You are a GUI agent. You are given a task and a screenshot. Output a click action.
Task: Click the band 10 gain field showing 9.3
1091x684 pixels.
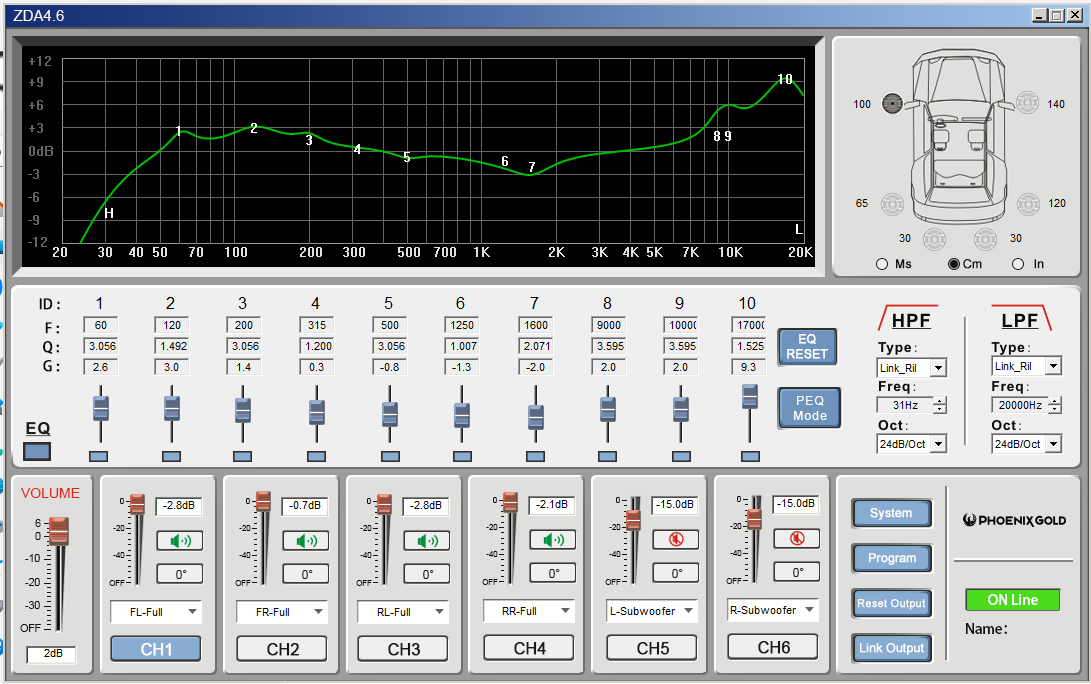[748, 367]
